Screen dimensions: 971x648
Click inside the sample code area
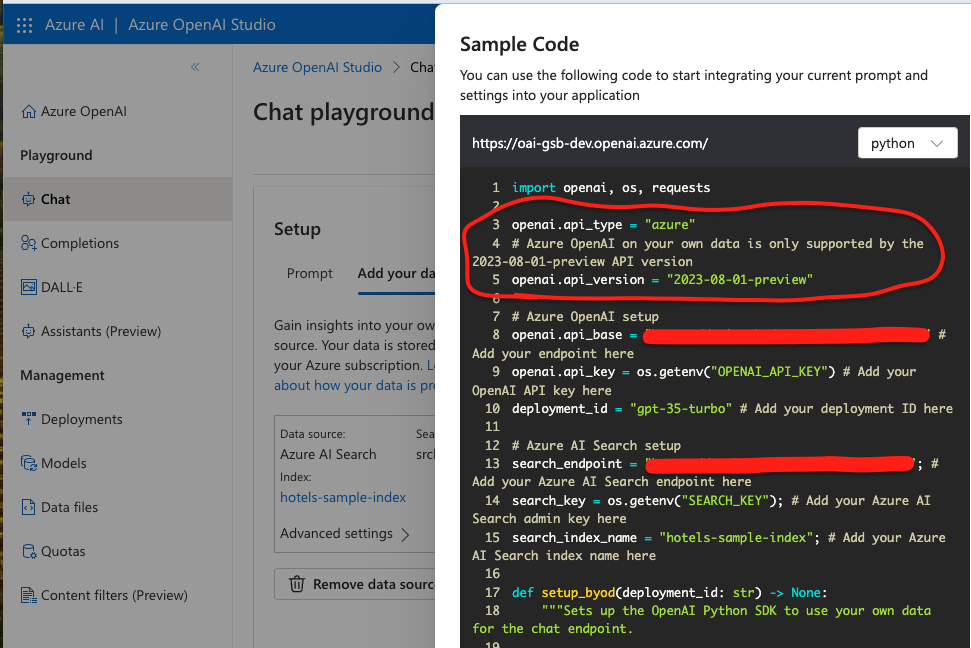700,400
